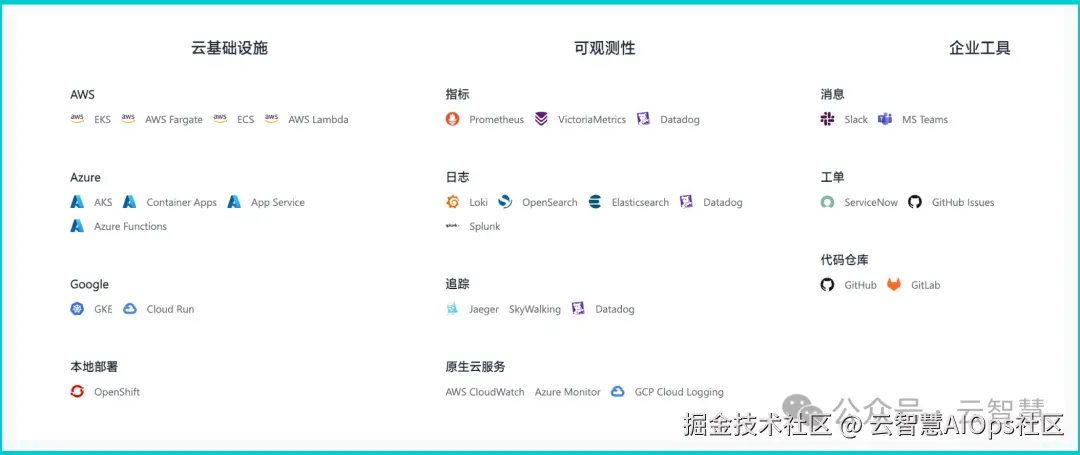This screenshot has height=455, width=1080.
Task: Click the Azure Functions text label
Action: [130, 226]
